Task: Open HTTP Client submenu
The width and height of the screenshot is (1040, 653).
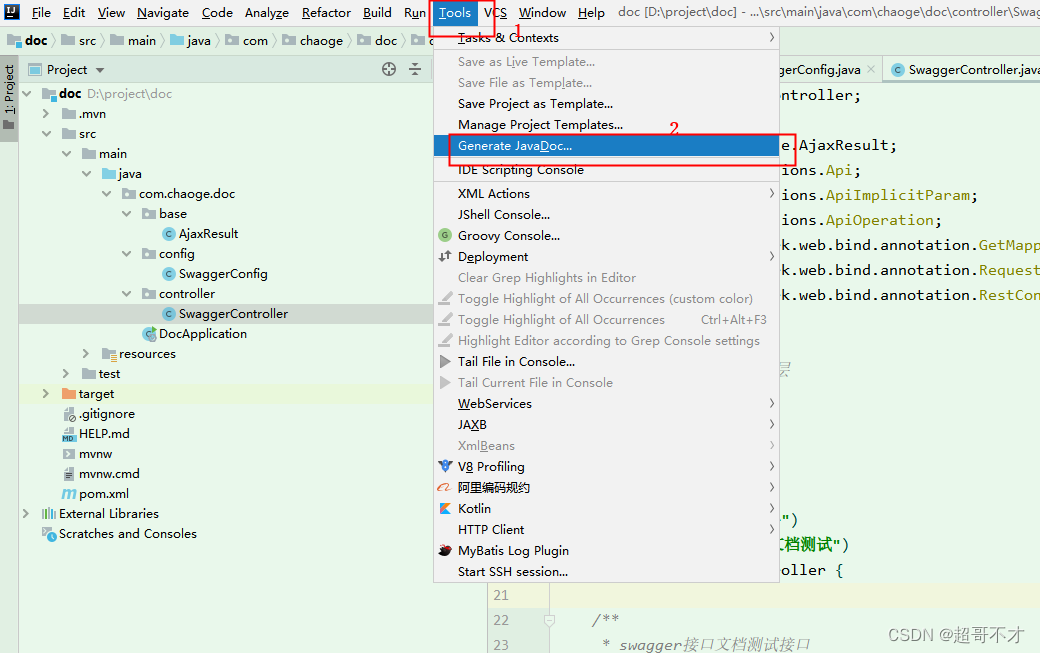Action: pos(606,530)
